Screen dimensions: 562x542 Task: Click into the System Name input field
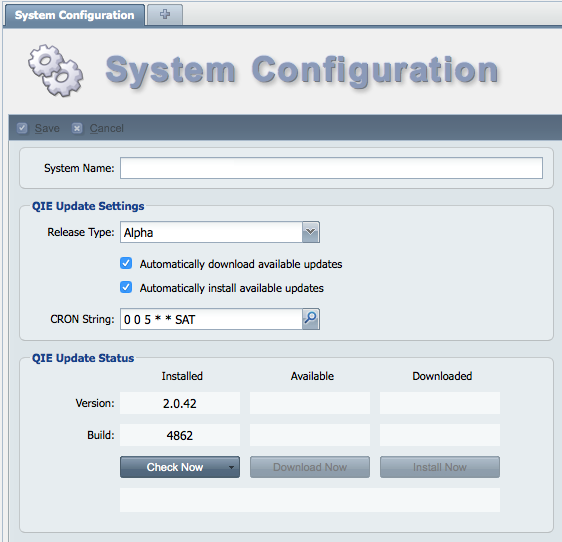(x=331, y=168)
